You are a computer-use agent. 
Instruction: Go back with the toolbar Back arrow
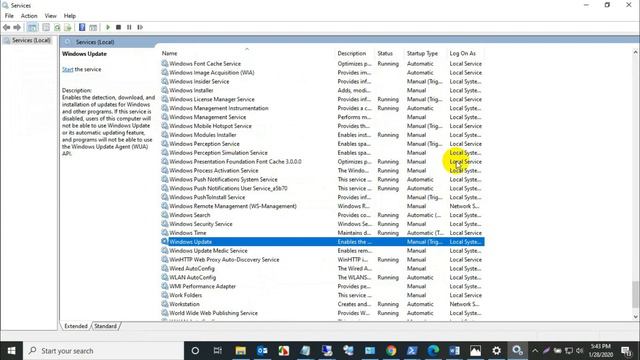pos(7,27)
